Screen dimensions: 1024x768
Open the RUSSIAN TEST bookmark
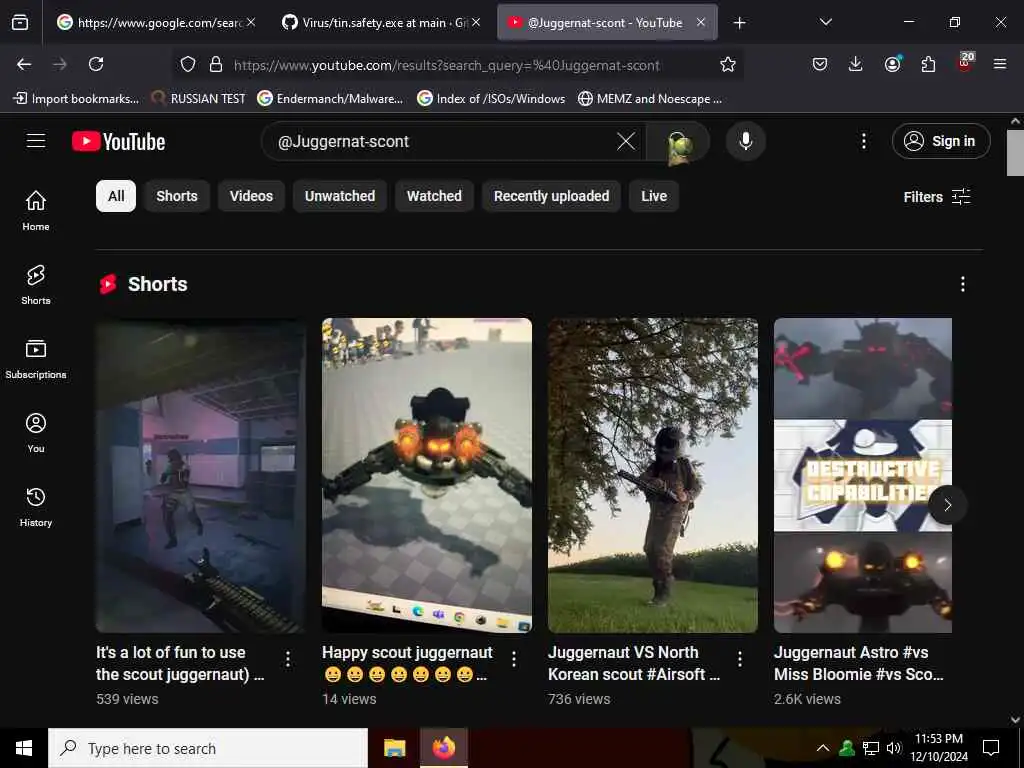coord(199,99)
